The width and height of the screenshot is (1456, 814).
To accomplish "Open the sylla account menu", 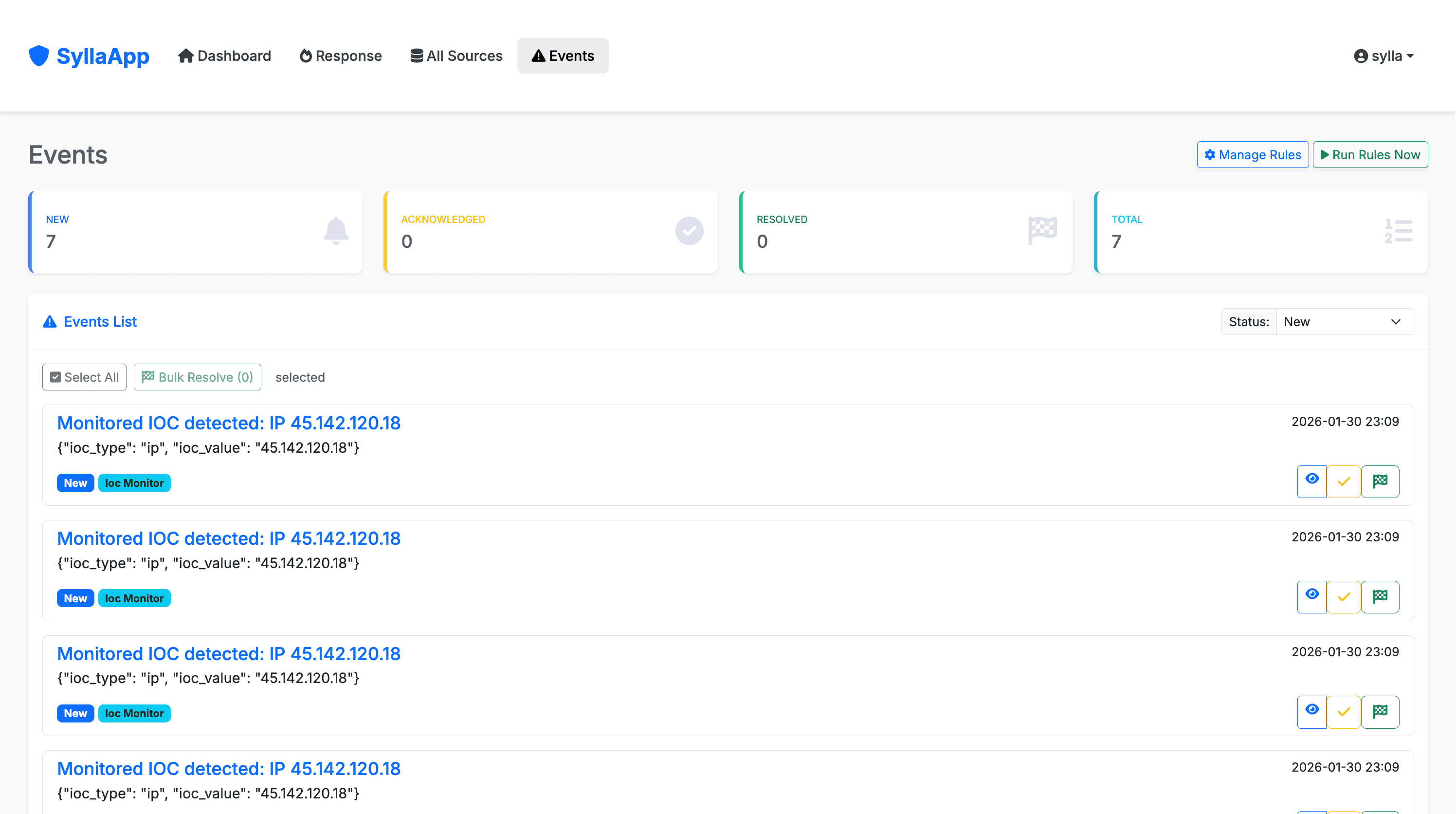I will click(1383, 55).
